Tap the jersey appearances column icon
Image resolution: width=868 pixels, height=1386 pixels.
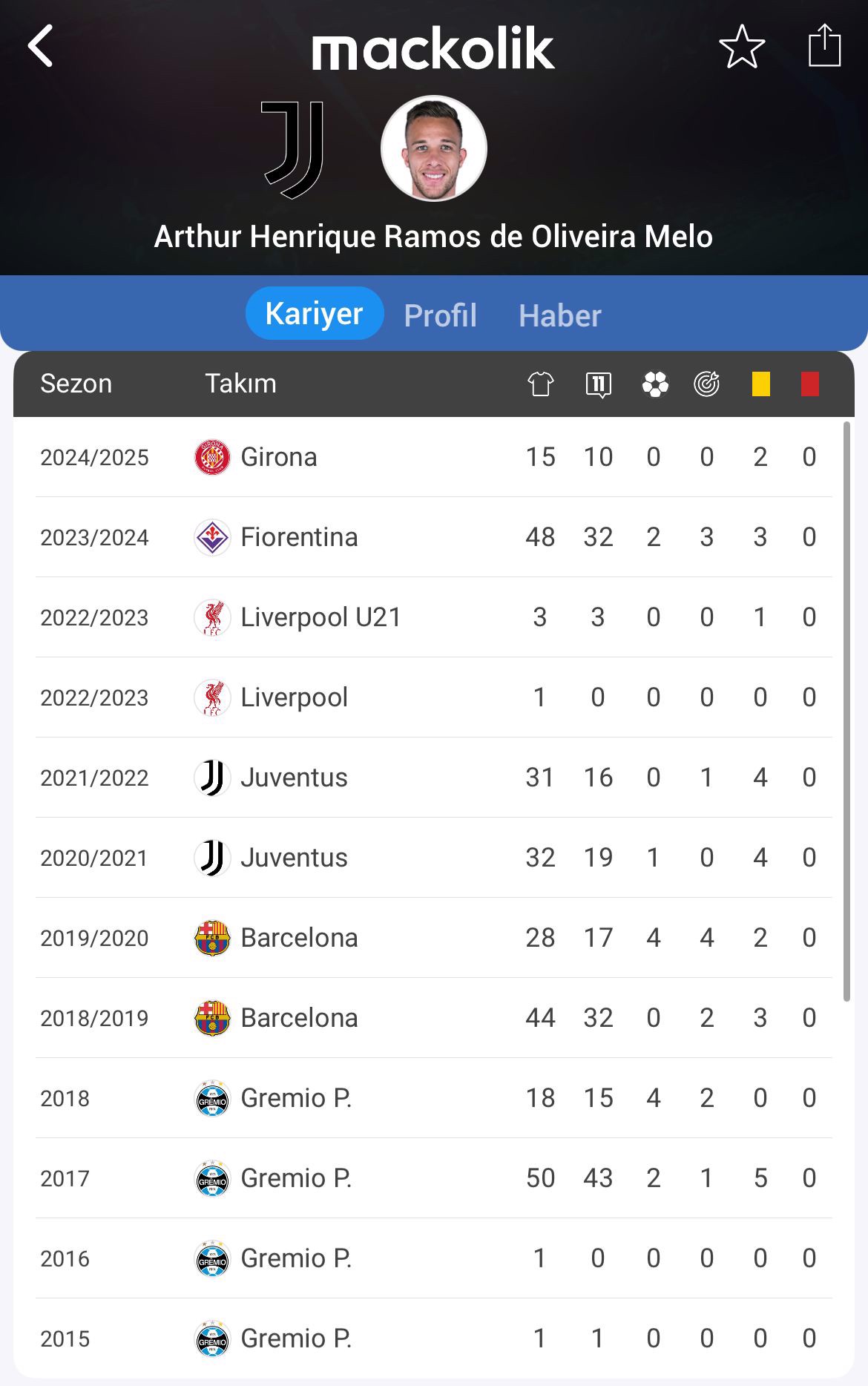click(541, 384)
